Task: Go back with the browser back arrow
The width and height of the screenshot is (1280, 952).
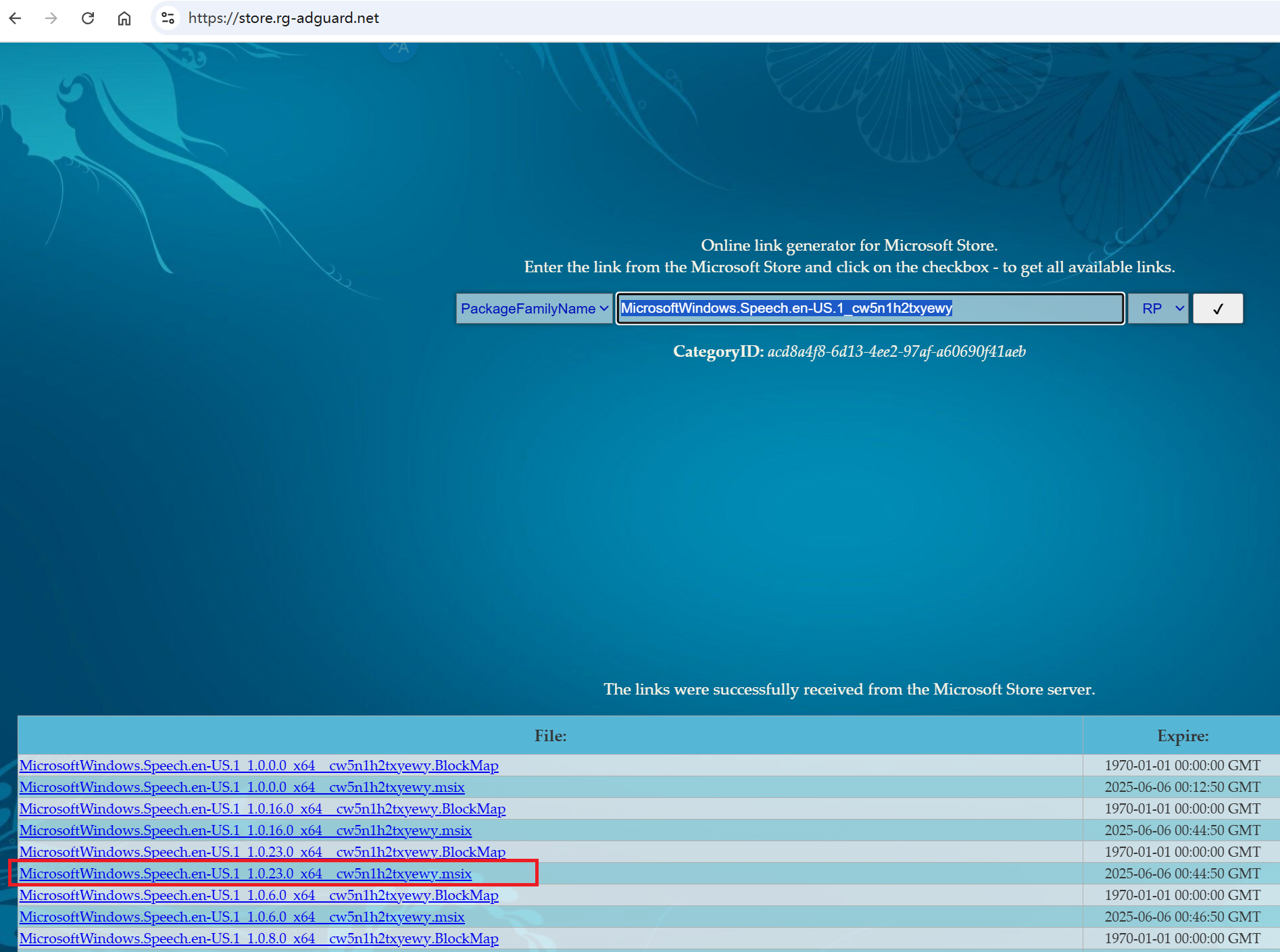Action: click(x=15, y=18)
